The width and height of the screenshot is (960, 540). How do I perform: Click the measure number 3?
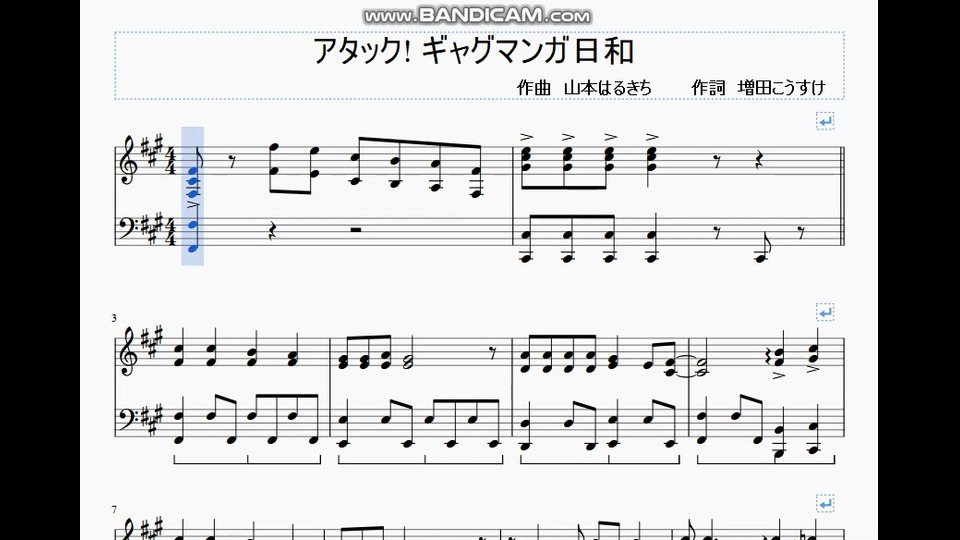114,318
